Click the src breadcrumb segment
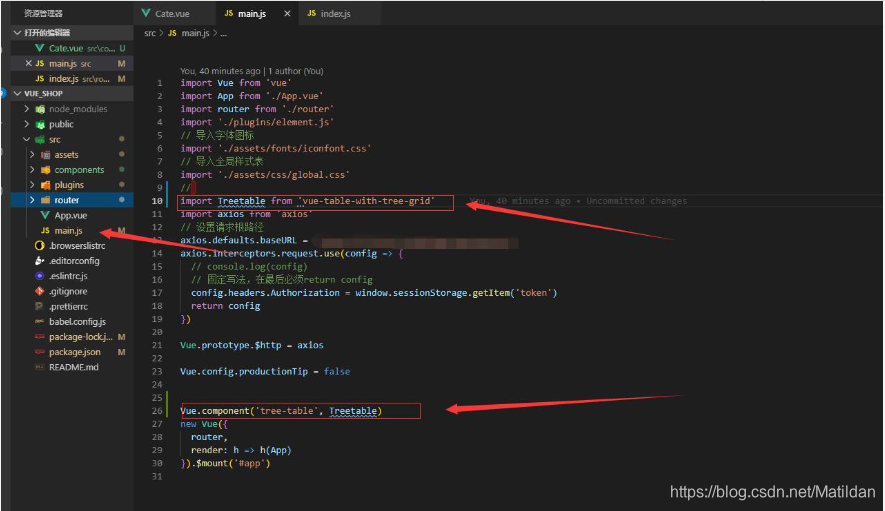 pos(150,33)
